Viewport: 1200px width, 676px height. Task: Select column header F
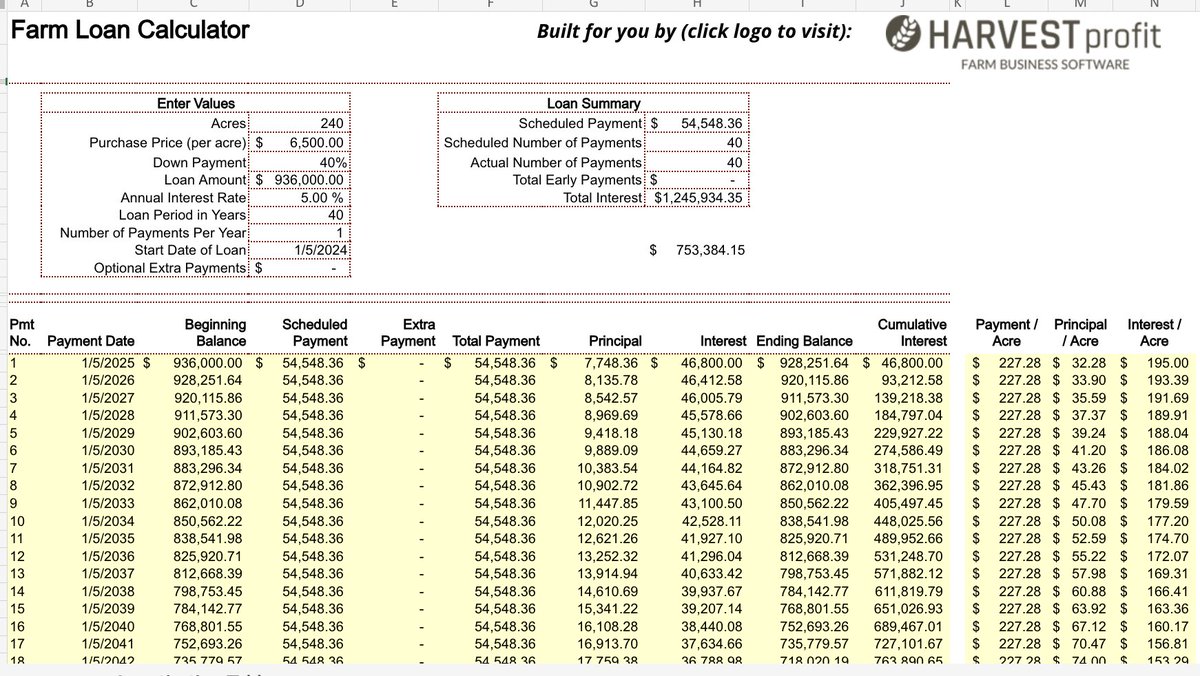(490, 4)
